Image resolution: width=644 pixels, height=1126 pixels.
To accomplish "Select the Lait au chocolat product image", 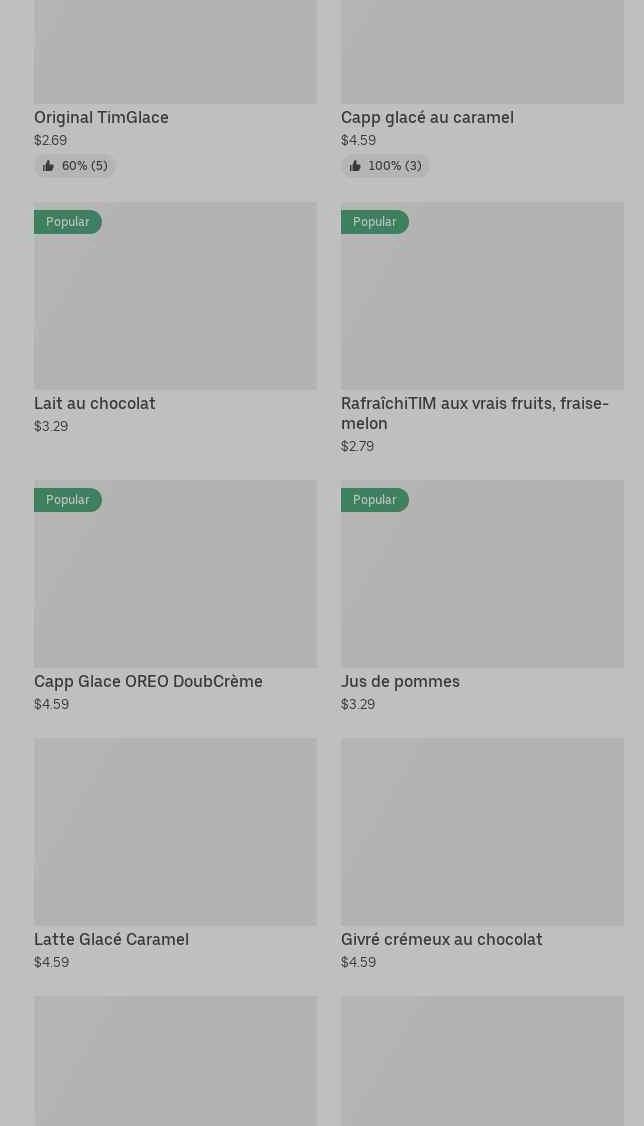I will pyautogui.click(x=175, y=296).
